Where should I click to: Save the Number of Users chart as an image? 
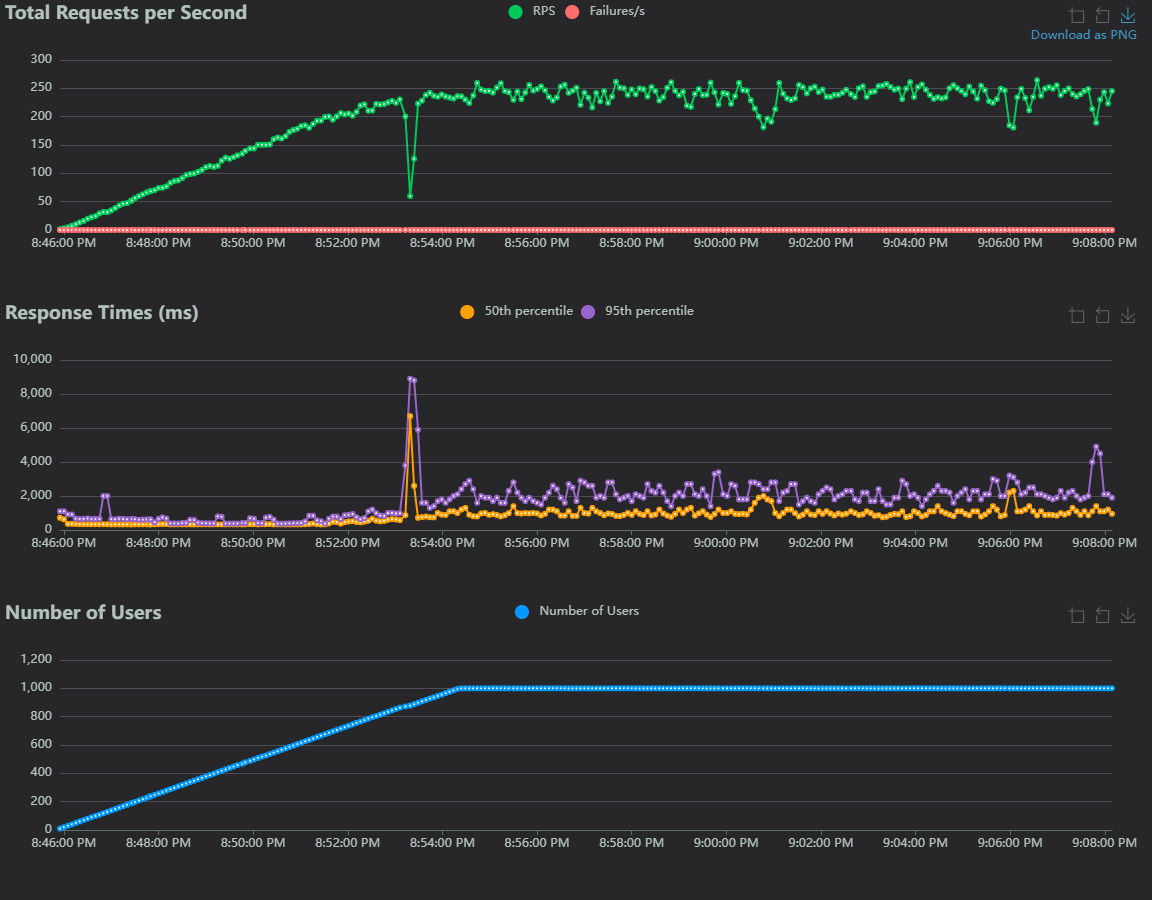coord(1127,615)
